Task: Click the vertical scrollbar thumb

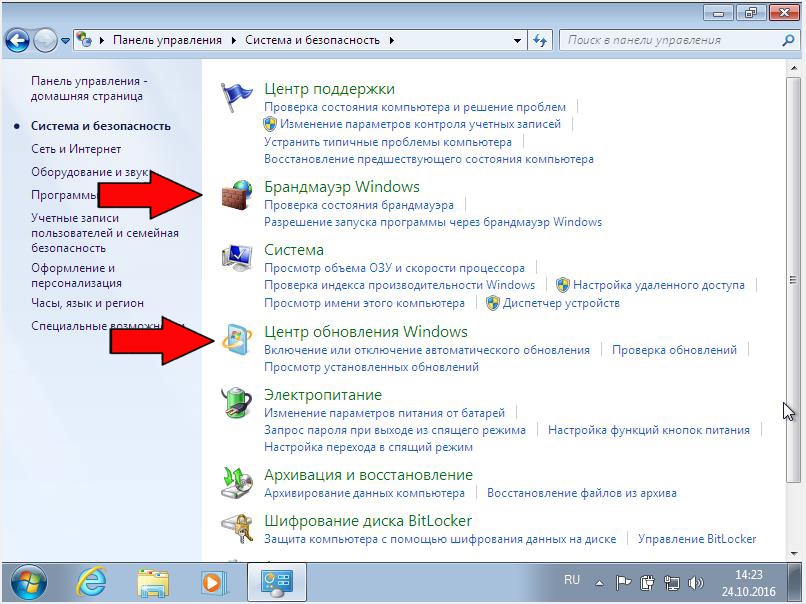Action: [793, 280]
